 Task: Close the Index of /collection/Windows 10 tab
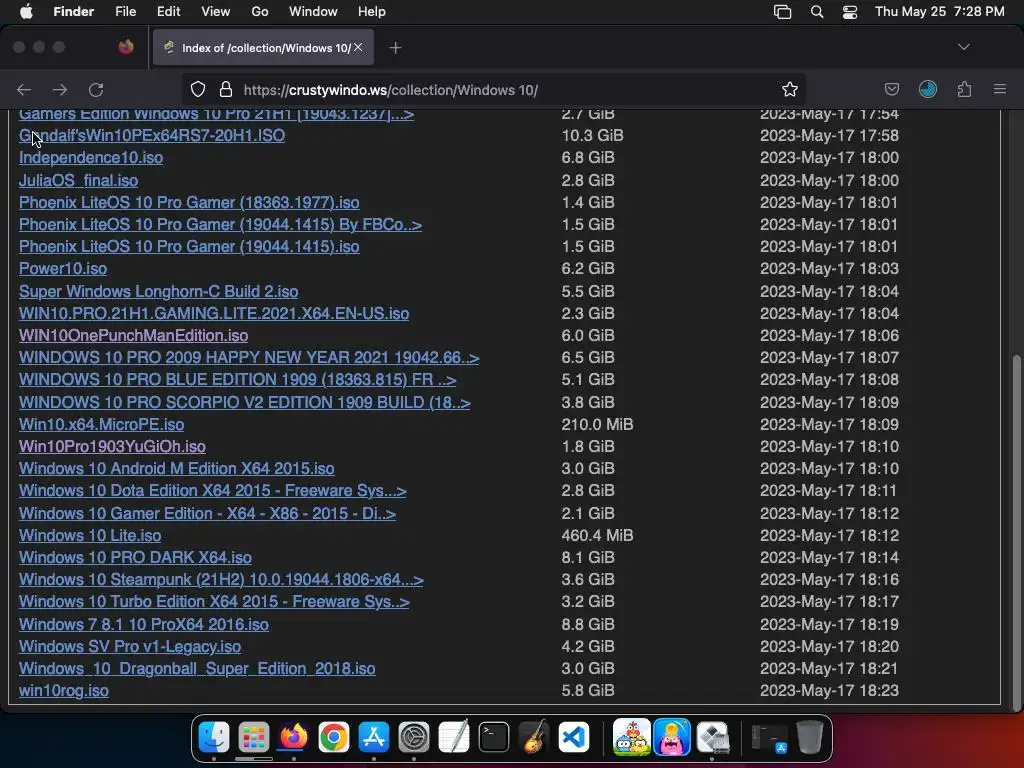(x=358, y=47)
